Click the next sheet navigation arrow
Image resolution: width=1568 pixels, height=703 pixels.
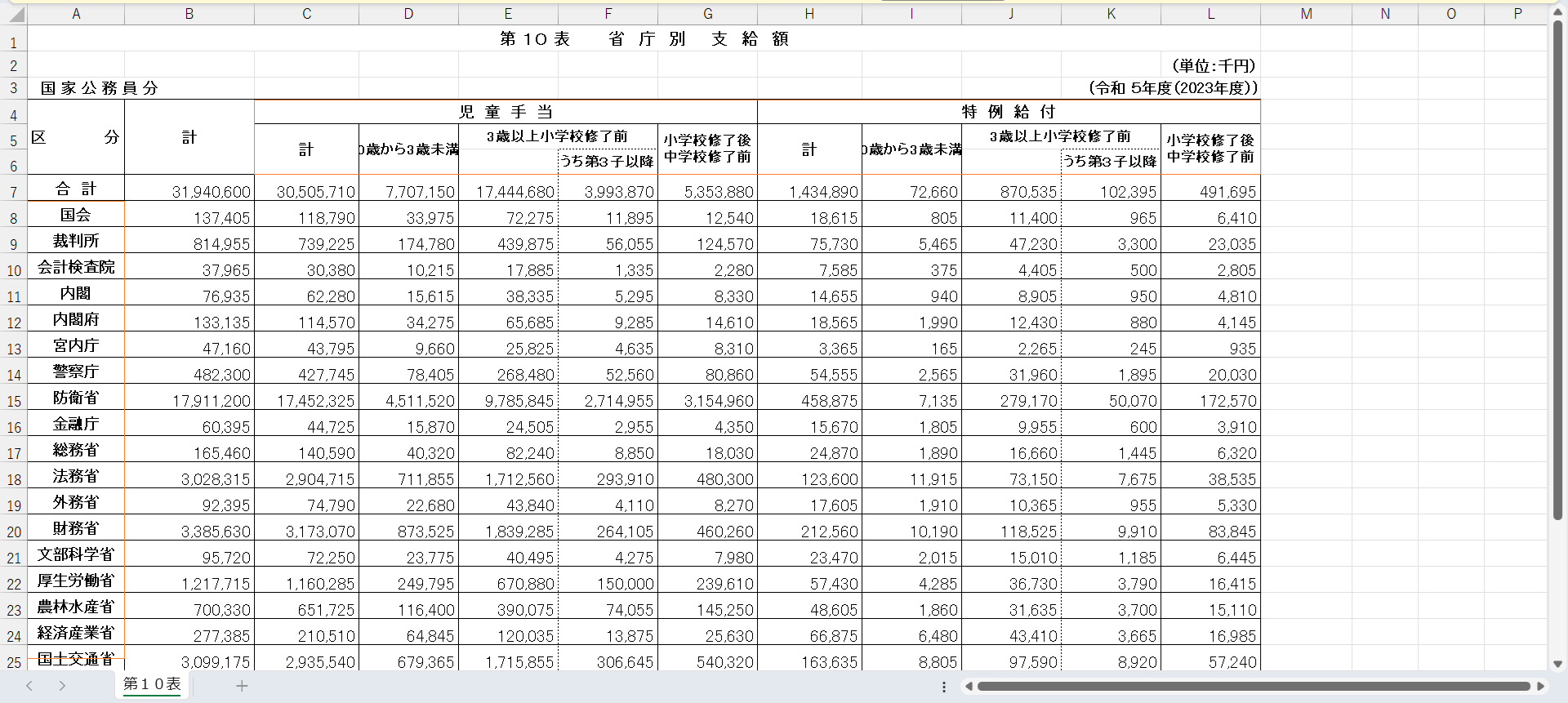(x=62, y=686)
